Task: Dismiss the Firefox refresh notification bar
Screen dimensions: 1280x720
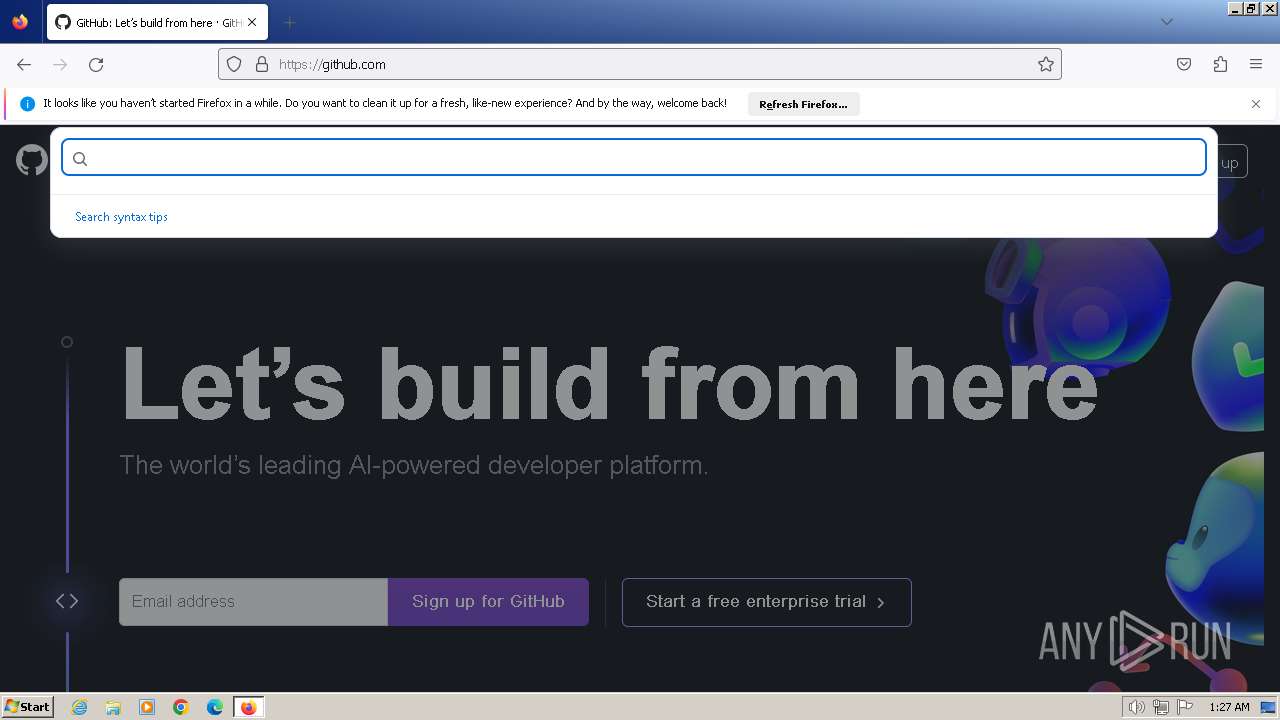Action: click(x=1256, y=104)
